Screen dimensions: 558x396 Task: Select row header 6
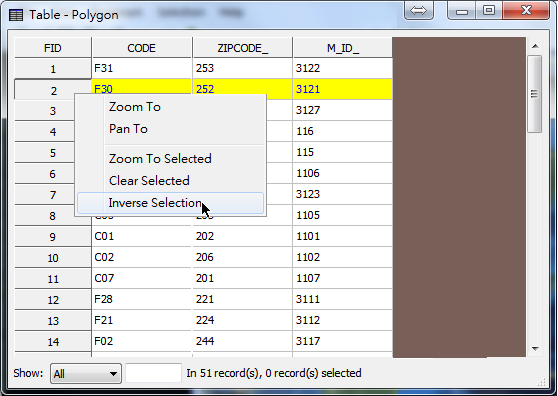(x=44, y=174)
